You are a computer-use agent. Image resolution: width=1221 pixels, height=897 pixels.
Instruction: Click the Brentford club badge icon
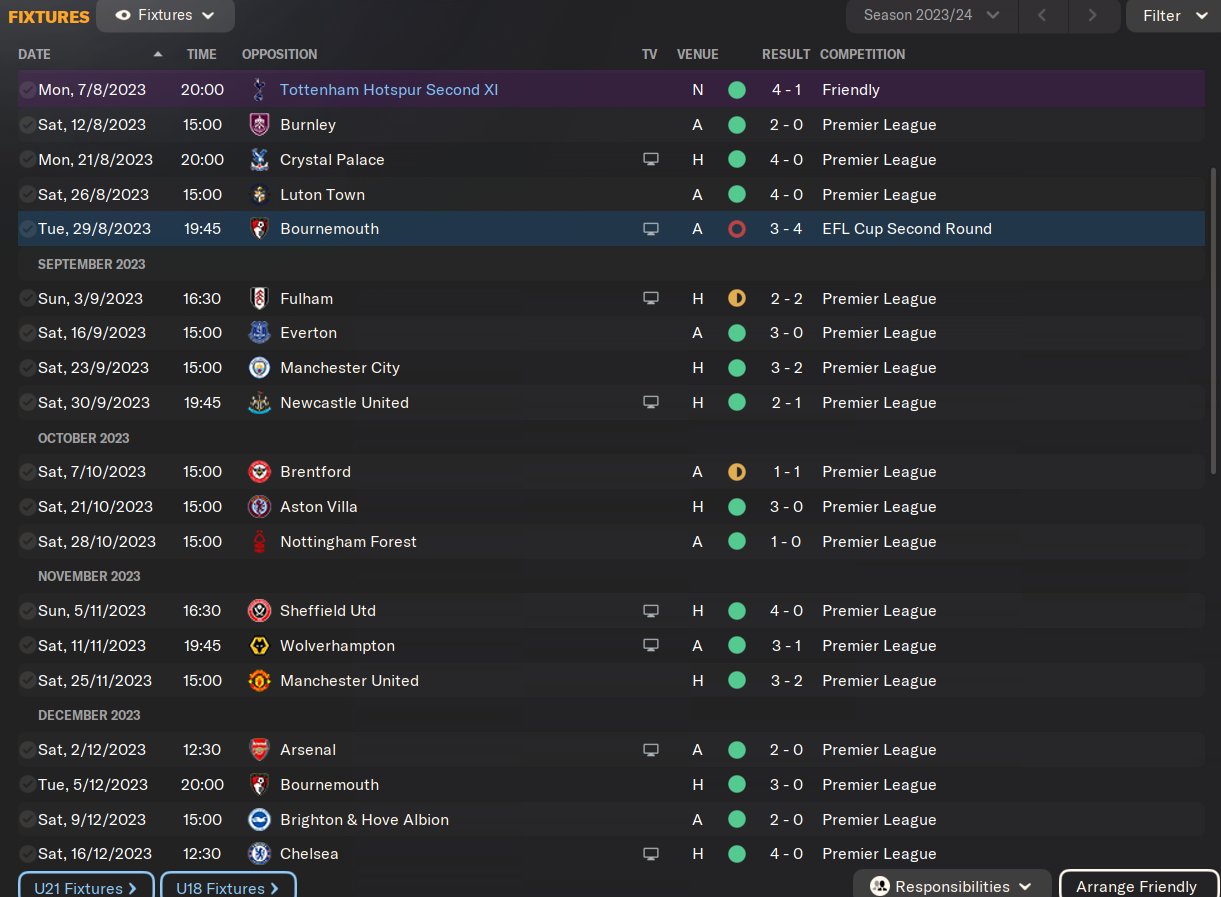(x=259, y=472)
